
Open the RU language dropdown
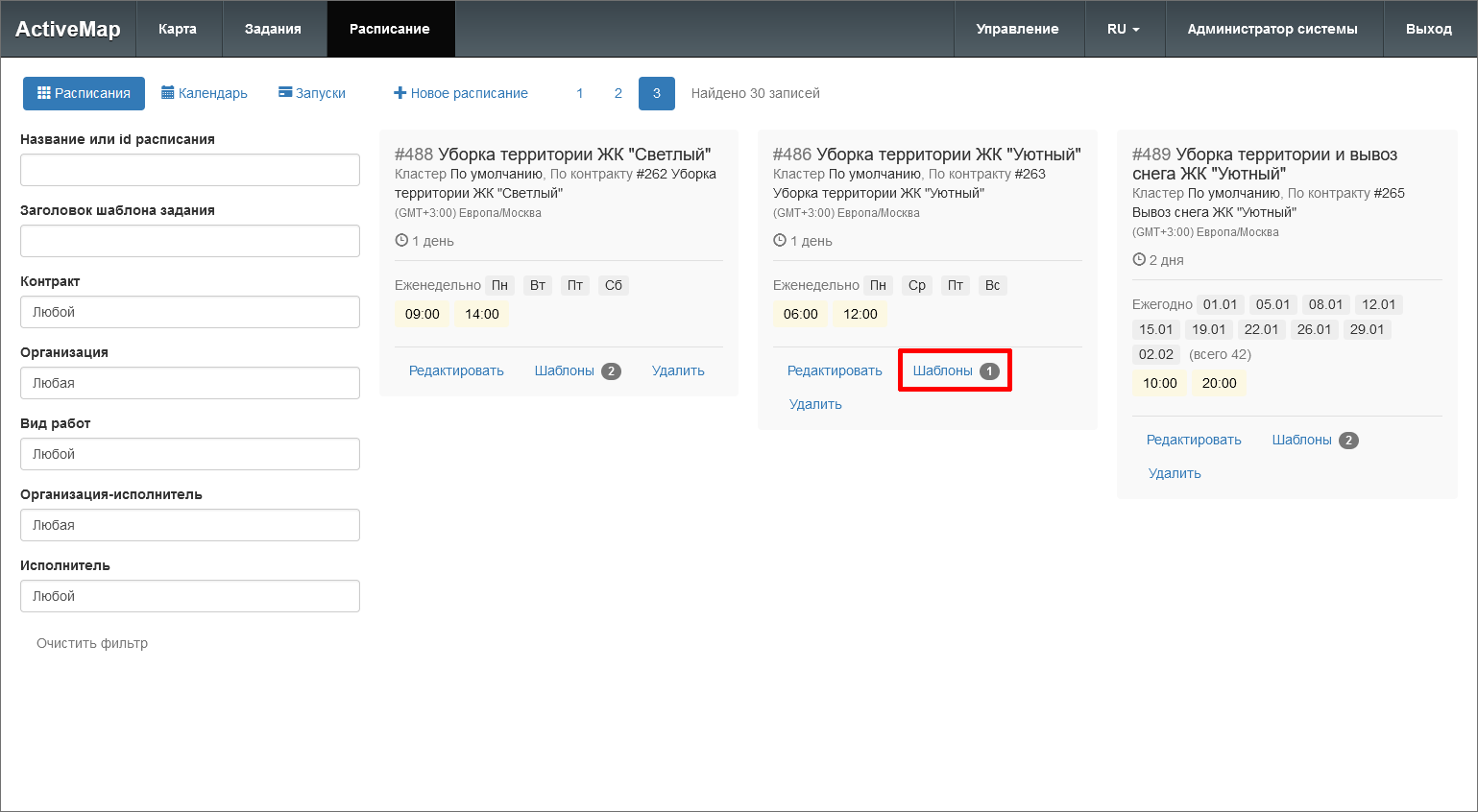(x=1124, y=29)
